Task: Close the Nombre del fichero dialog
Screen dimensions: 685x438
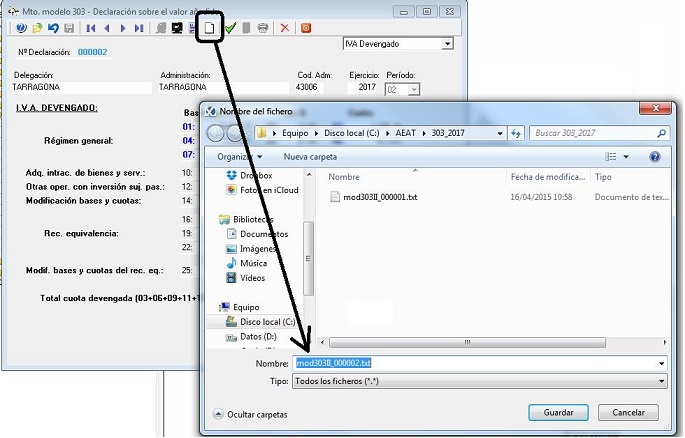Action: click(x=655, y=108)
